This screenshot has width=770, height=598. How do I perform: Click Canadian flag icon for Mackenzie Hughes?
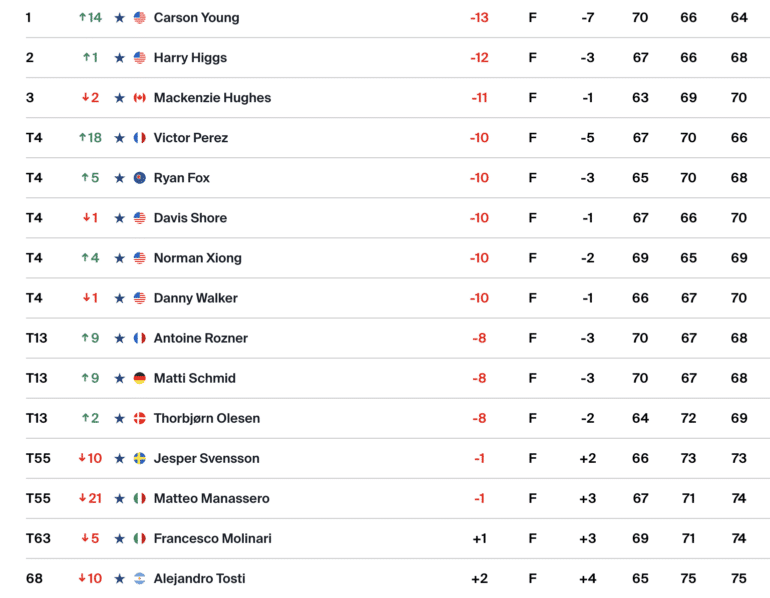click(139, 98)
